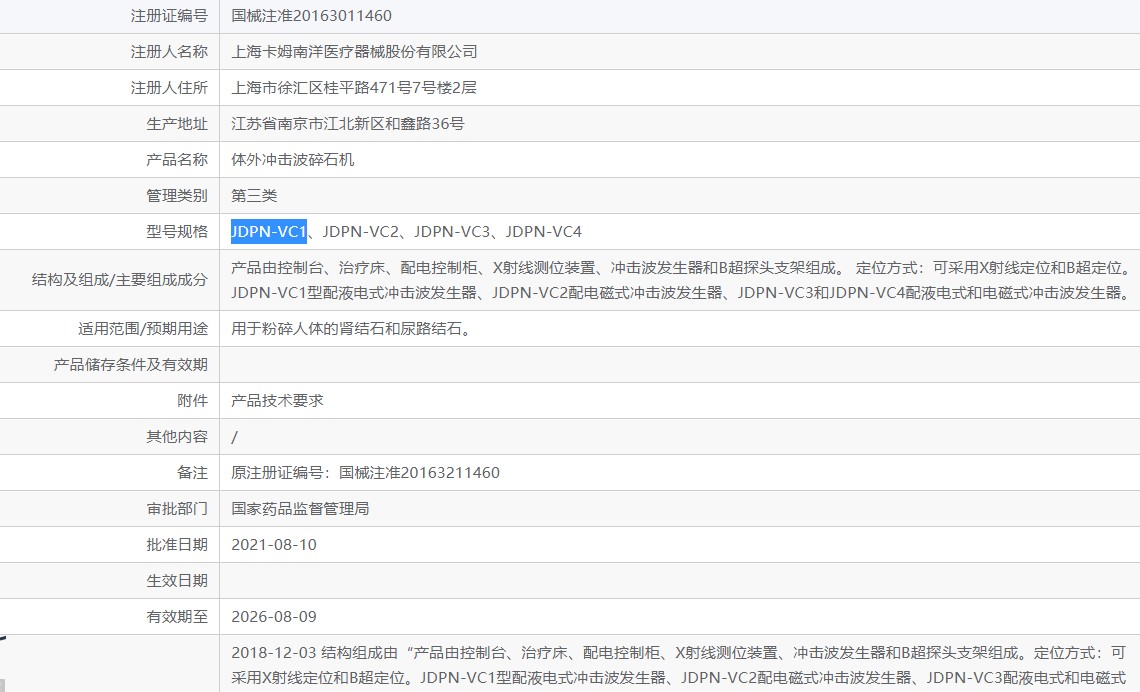Screen dimensions: 1140x692
Task: Click the 备注 label
Action: [x=192, y=472]
